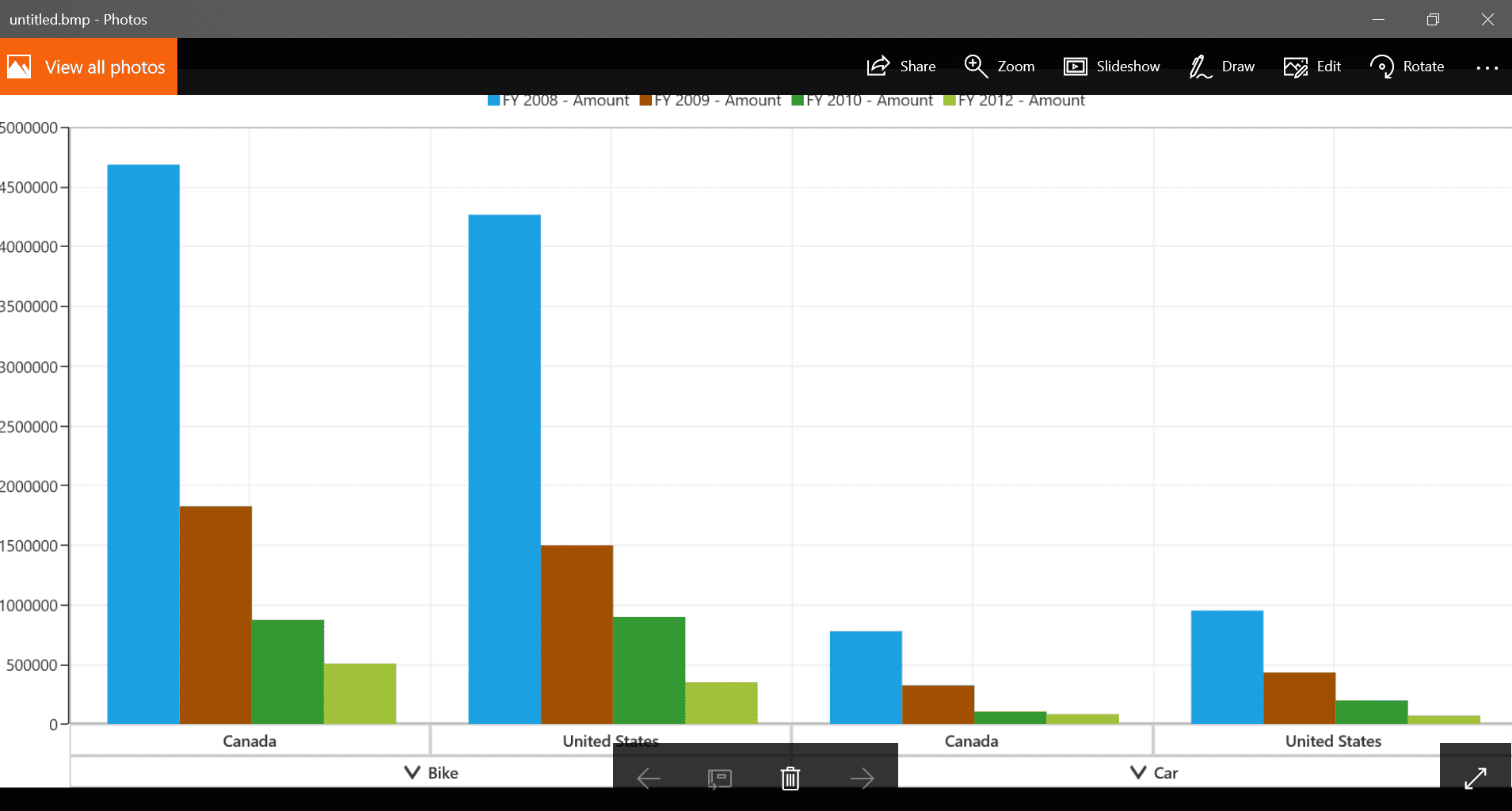Open the Zoom magnifier tool
This screenshot has height=811, width=1512.
coord(976,67)
